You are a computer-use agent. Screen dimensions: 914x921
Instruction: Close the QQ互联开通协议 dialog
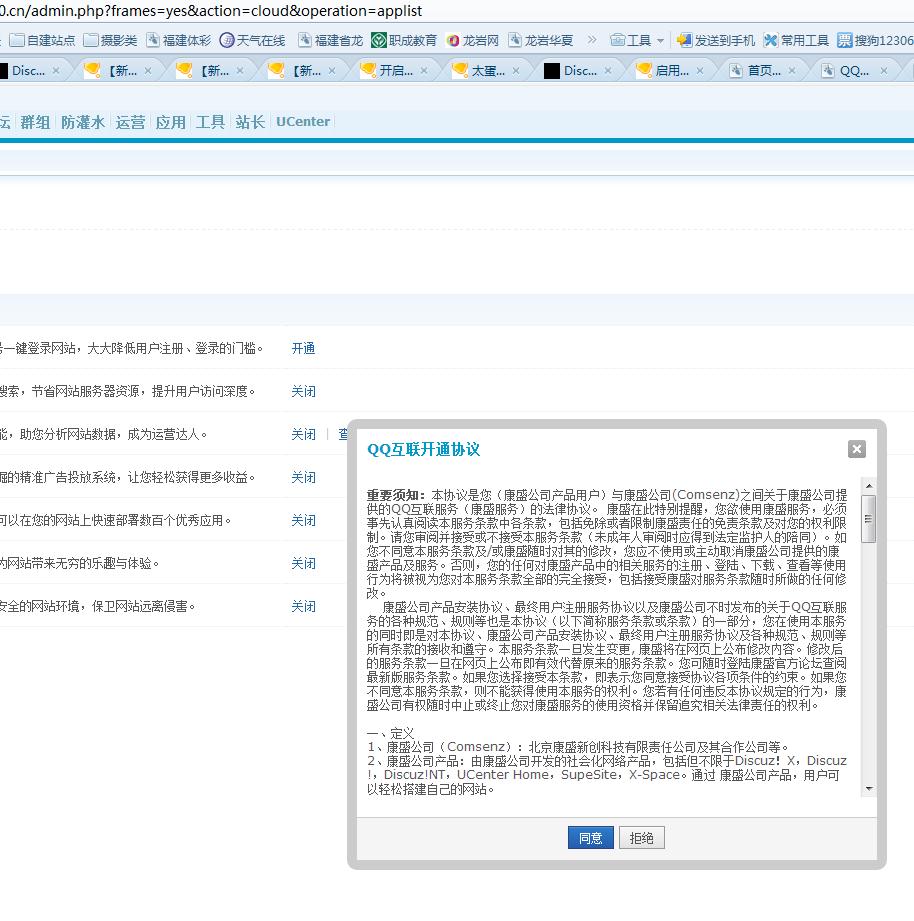pyautogui.click(x=856, y=449)
